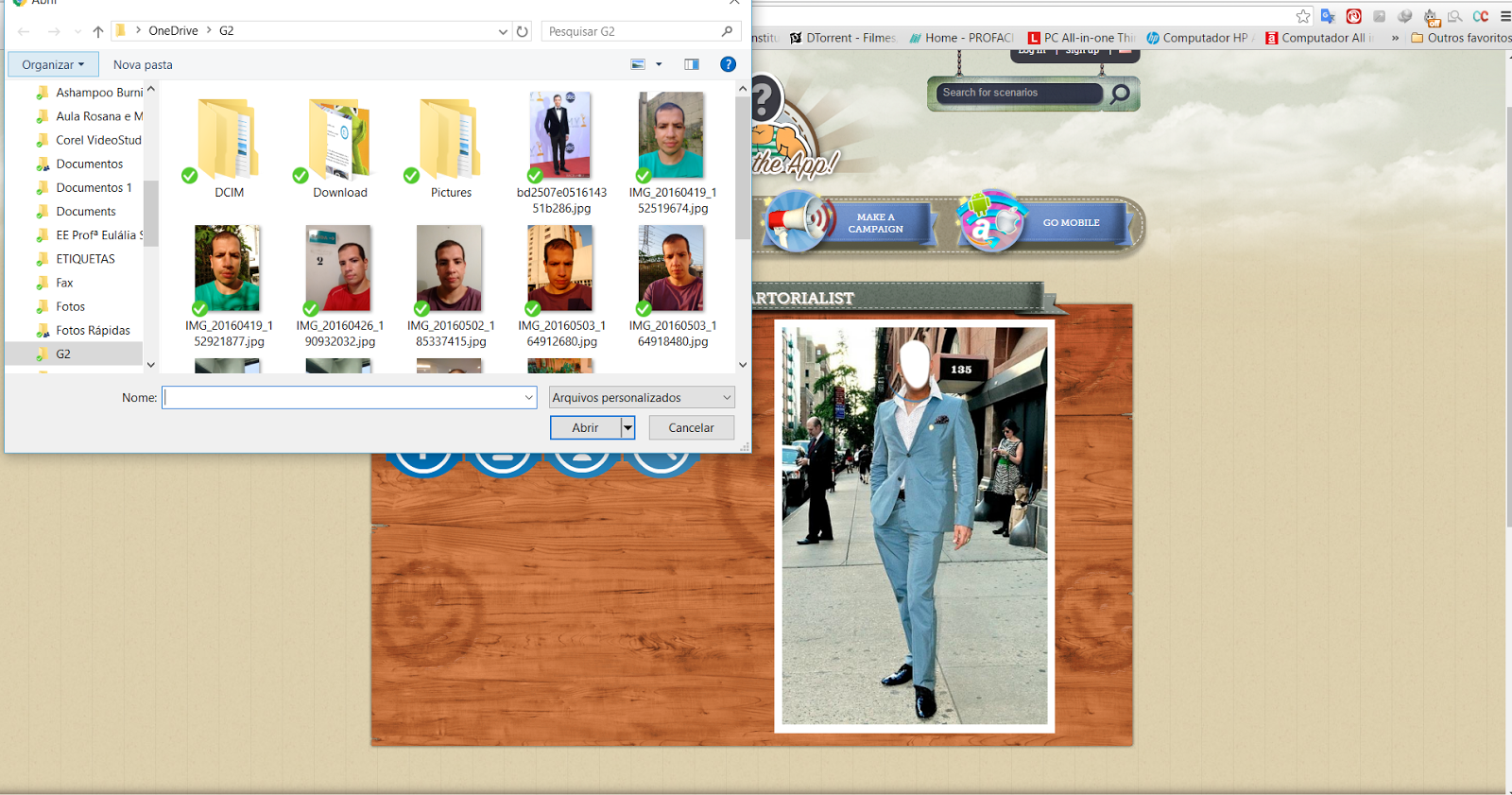Open the view options dropdown arrow

pos(659,64)
